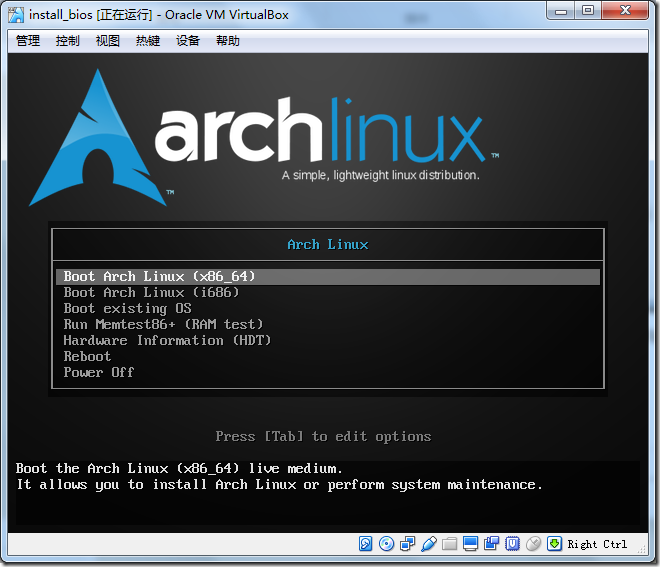Click the CPU virtualization status icon
The height and width of the screenshot is (567, 660).
click(x=512, y=544)
